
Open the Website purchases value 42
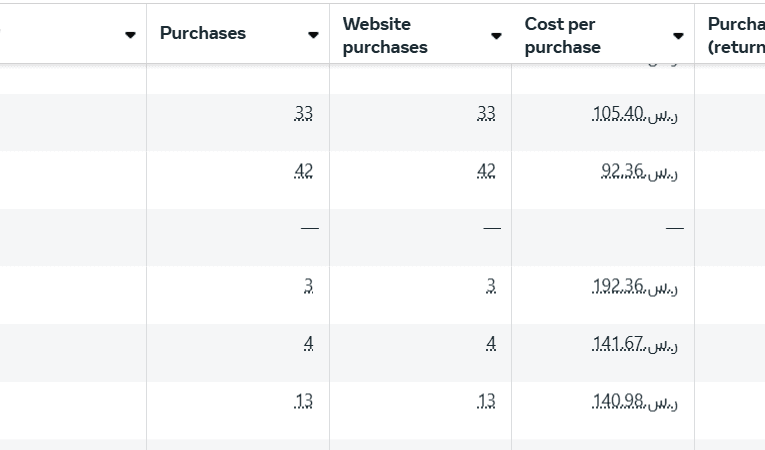click(x=487, y=171)
